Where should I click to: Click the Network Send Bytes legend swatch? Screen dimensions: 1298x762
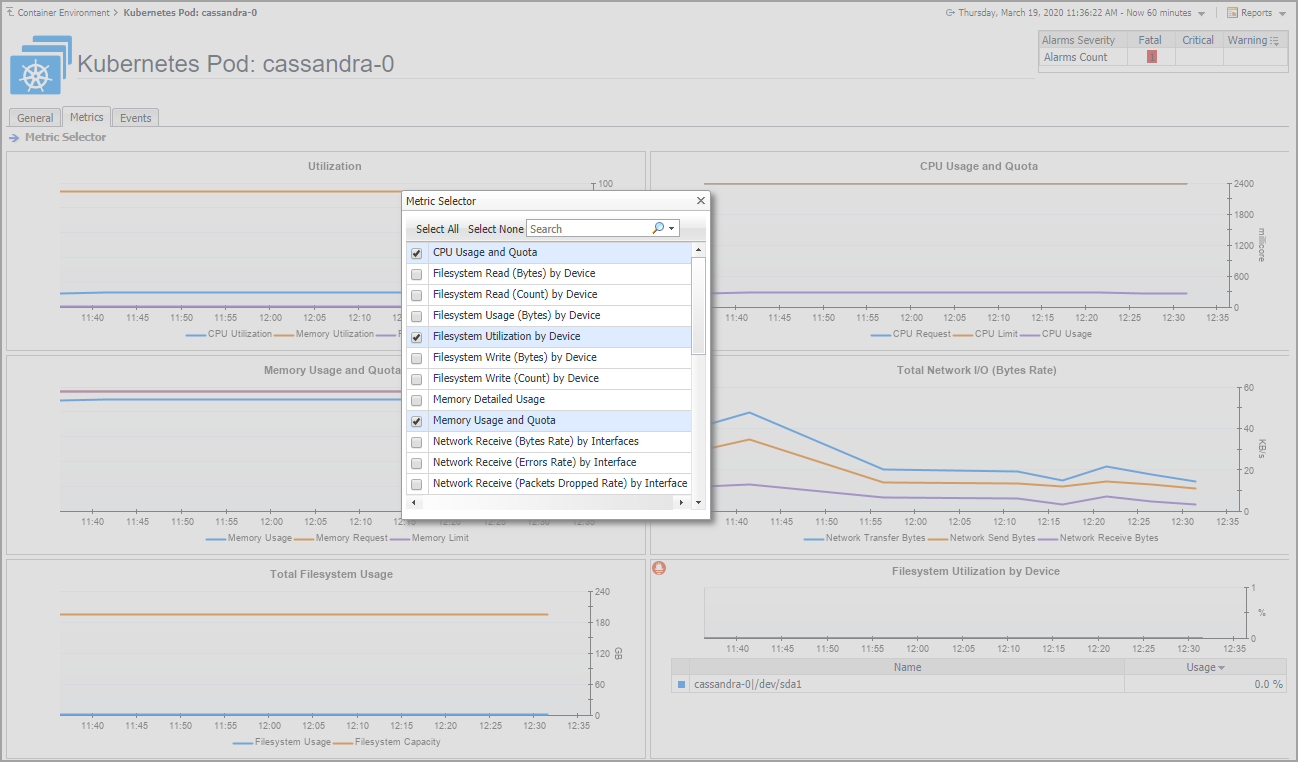pyautogui.click(x=937, y=539)
